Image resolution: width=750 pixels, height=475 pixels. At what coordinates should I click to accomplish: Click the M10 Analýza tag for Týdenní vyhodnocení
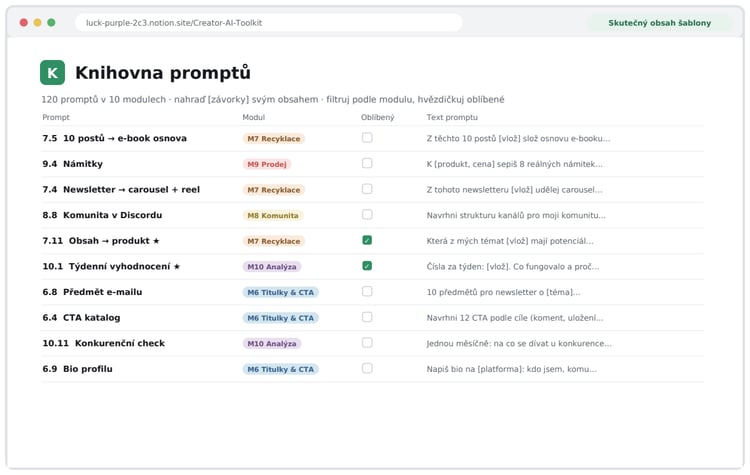[x=272, y=267]
